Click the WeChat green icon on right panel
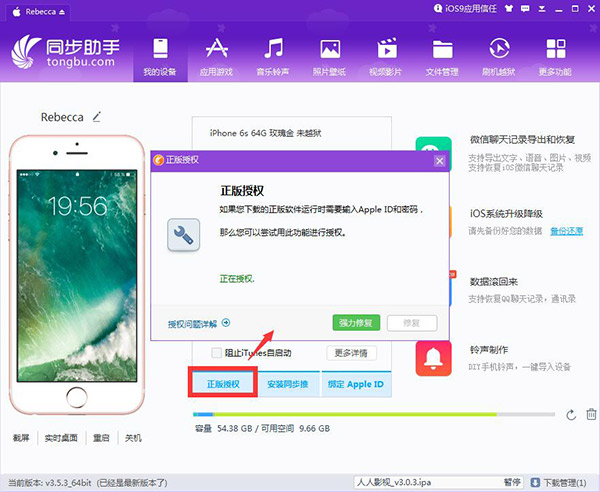Image resolution: width=600 pixels, height=492 pixels. [x=434, y=144]
